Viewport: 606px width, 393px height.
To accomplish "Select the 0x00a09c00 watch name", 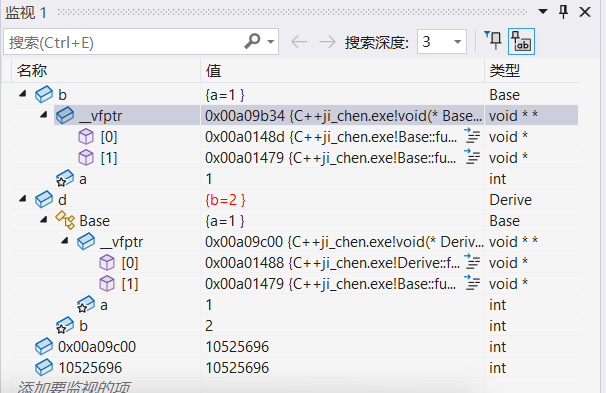I will 97,347.
